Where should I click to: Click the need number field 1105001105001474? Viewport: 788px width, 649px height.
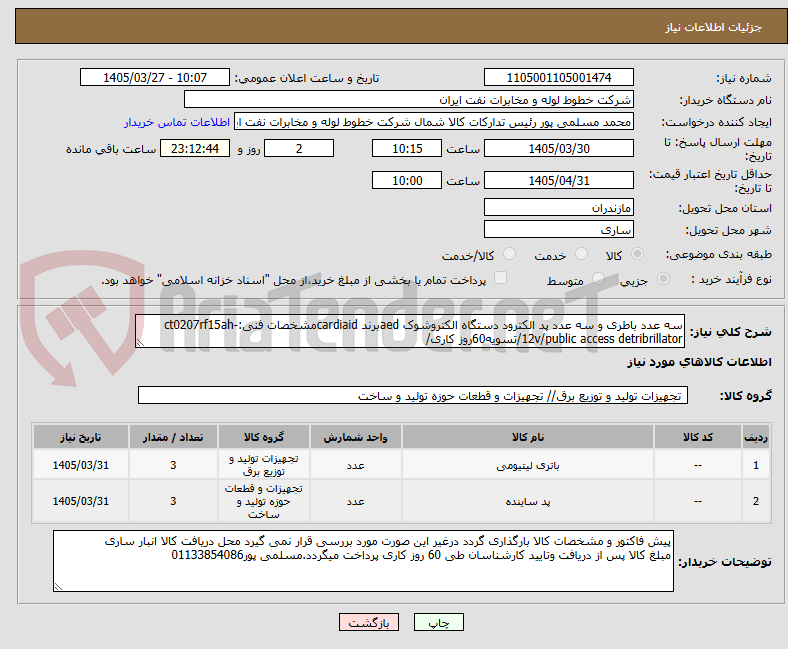click(x=559, y=77)
